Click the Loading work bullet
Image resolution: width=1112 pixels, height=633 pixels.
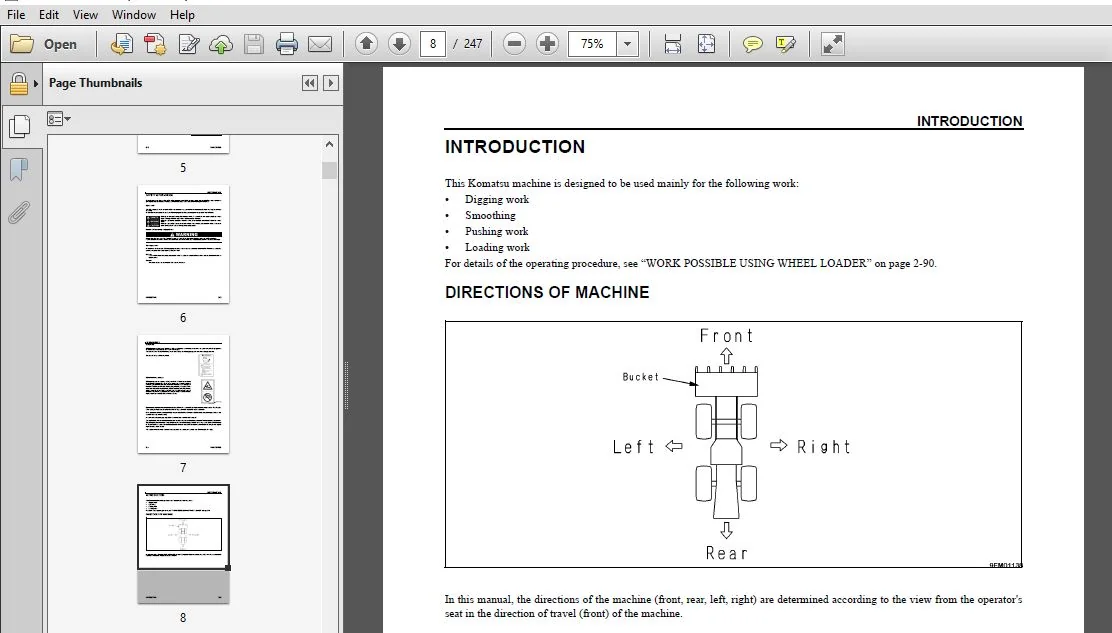coord(497,247)
